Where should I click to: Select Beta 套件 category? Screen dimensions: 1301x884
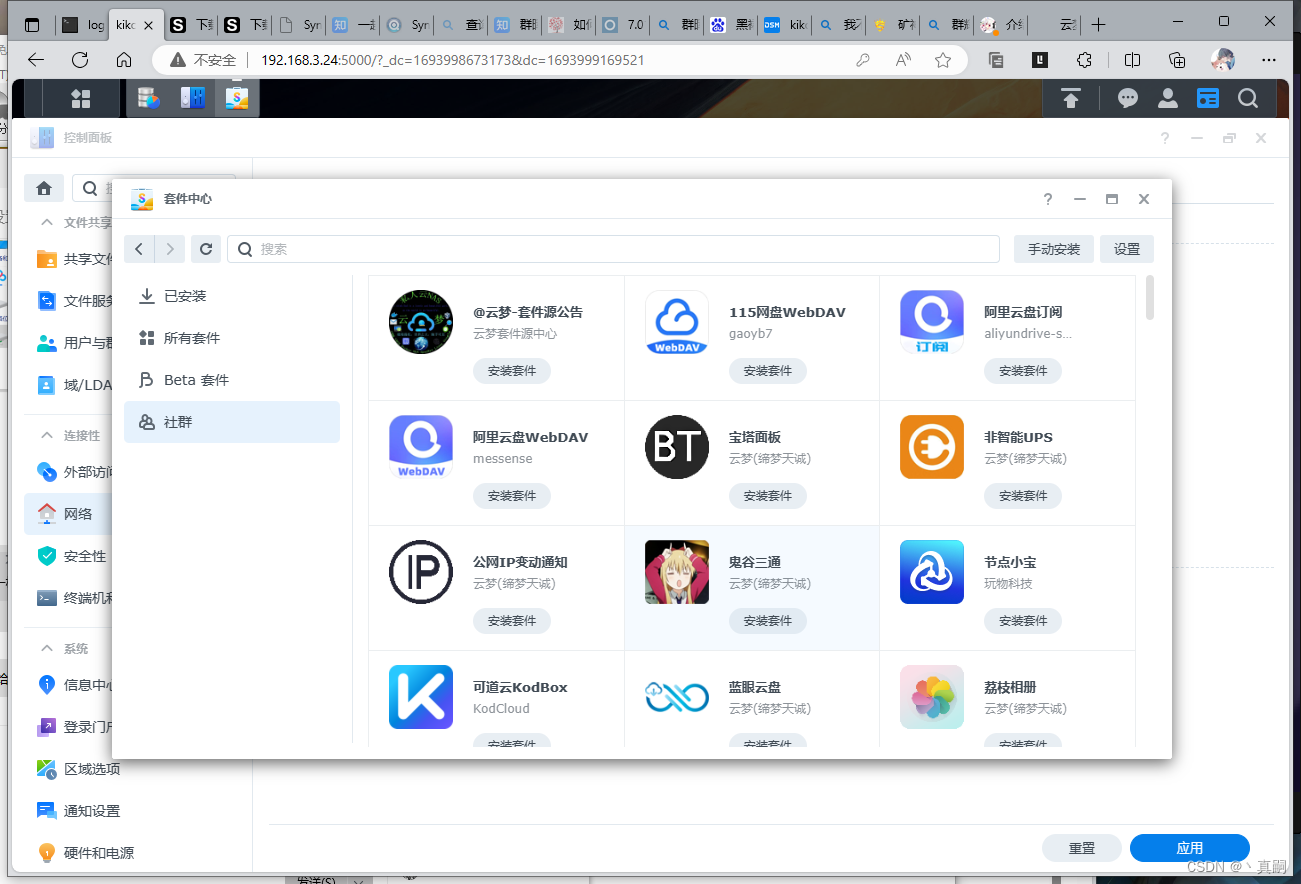(232, 380)
